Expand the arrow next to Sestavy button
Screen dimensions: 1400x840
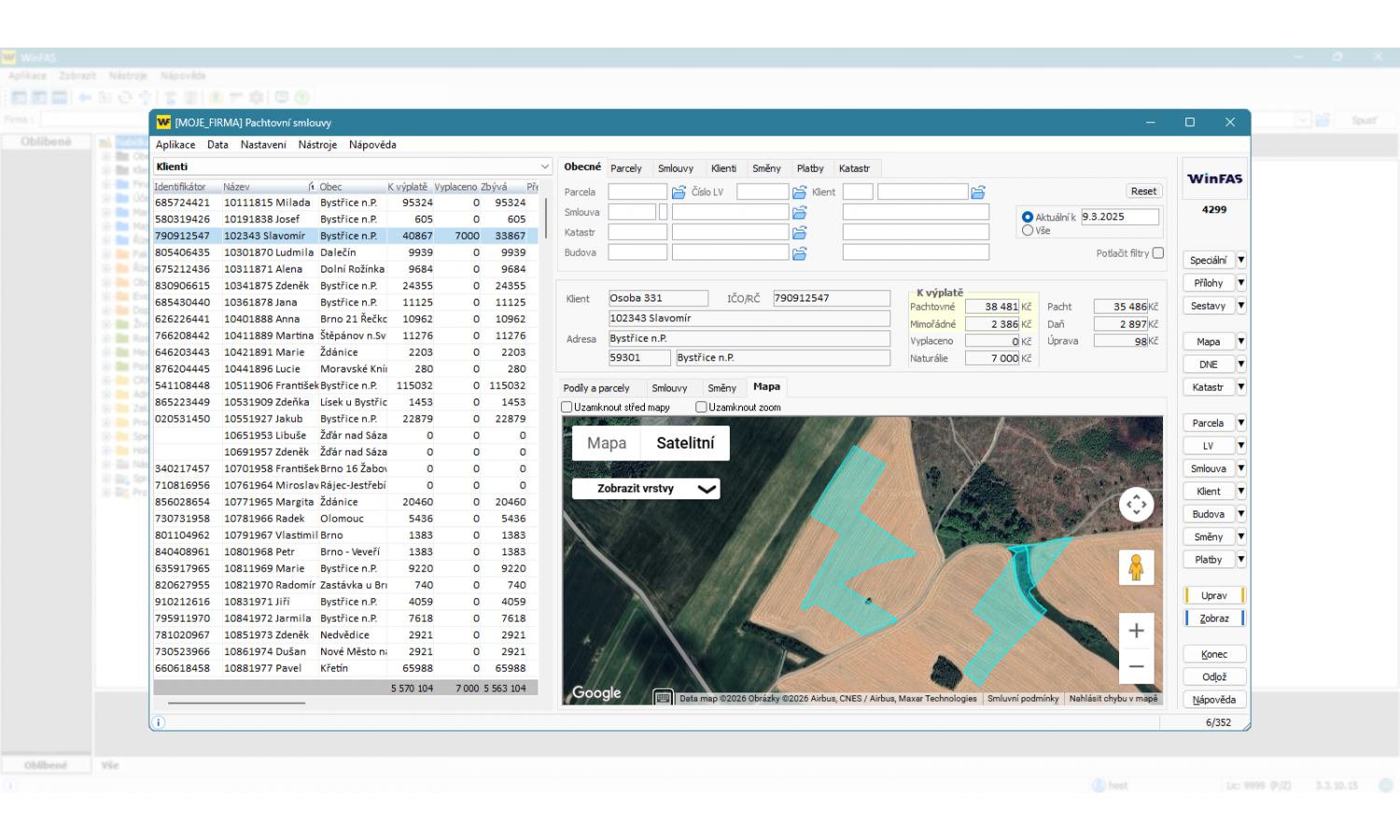pos(1240,306)
